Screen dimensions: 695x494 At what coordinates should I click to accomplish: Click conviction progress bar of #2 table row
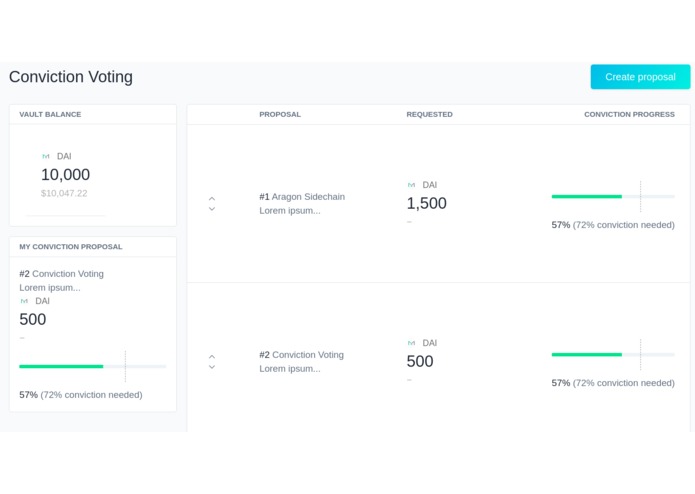pos(613,354)
